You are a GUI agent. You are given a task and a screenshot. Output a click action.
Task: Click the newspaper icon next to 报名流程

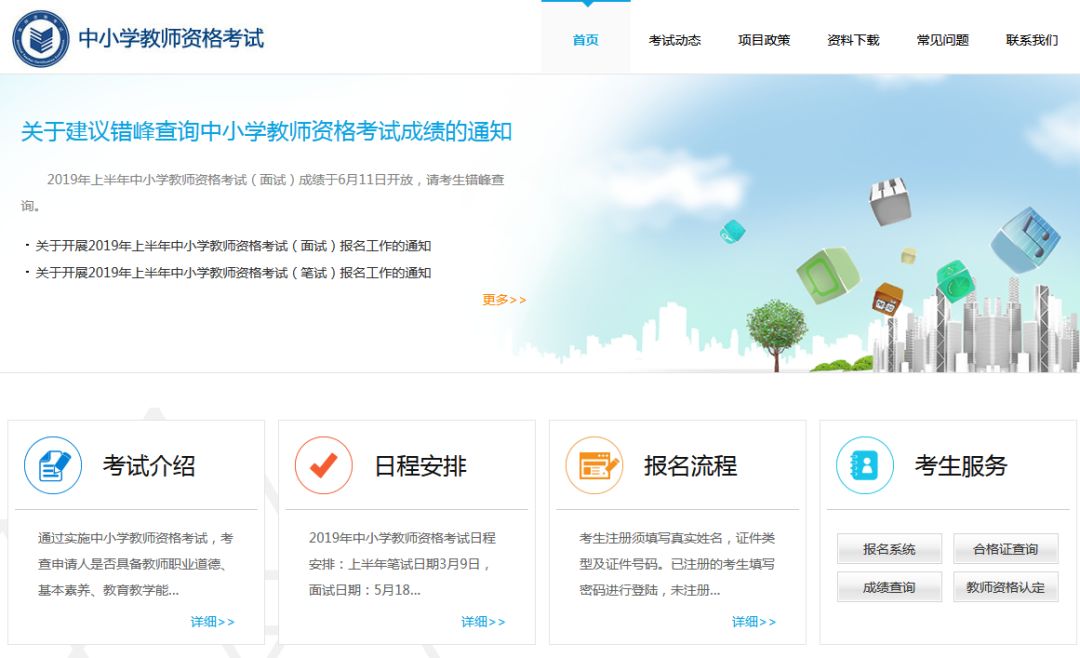(593, 465)
